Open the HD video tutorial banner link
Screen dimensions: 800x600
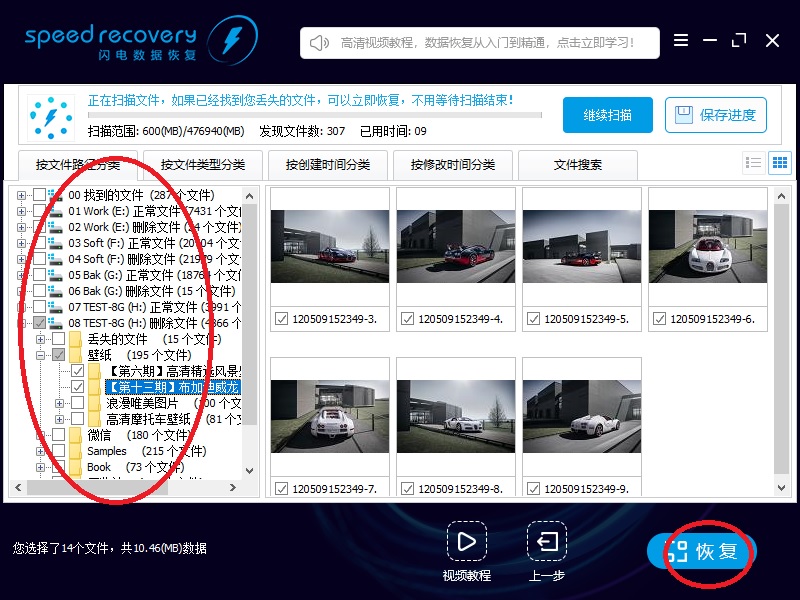tap(480, 43)
